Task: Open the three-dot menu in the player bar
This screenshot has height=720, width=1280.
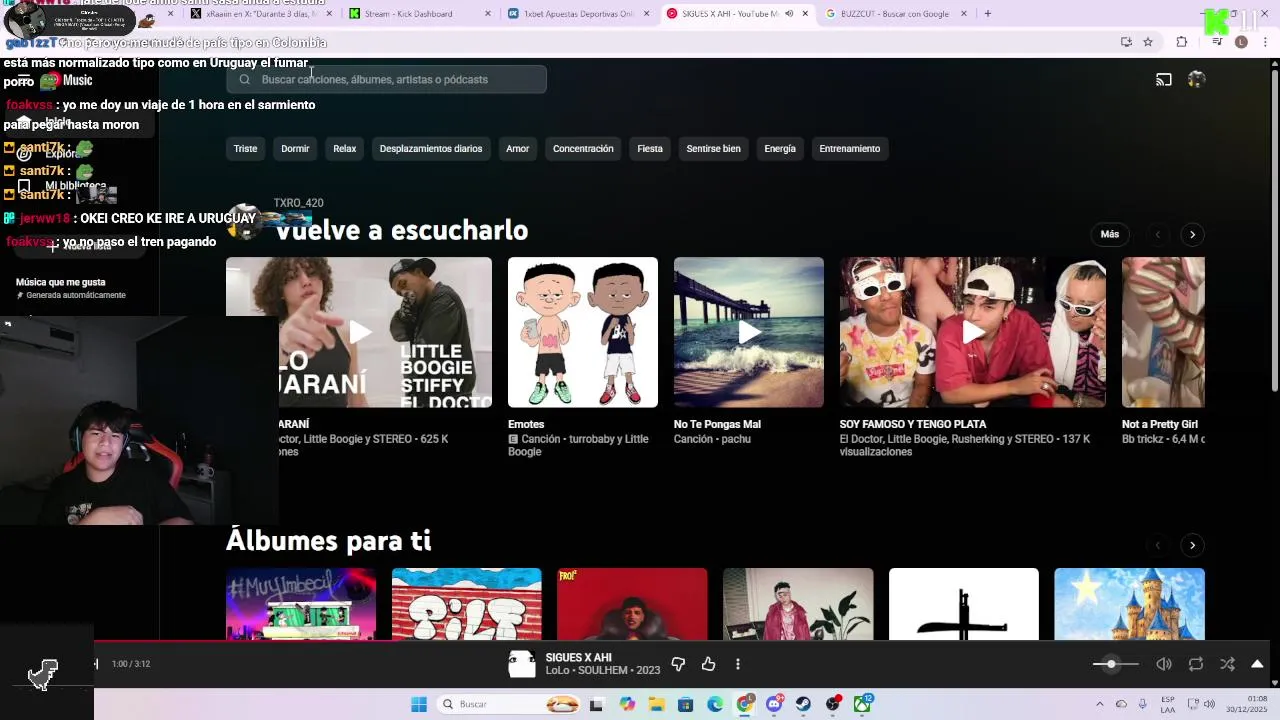Action: click(x=738, y=664)
